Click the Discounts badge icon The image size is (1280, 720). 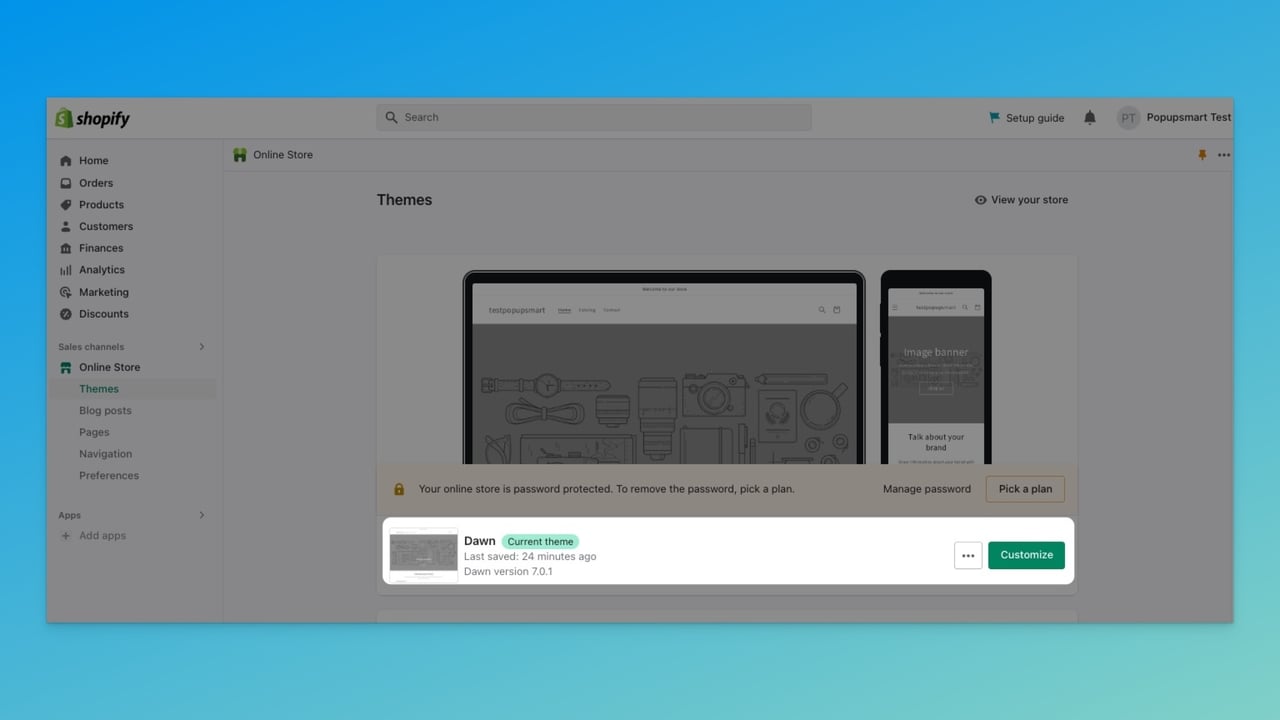tap(66, 314)
